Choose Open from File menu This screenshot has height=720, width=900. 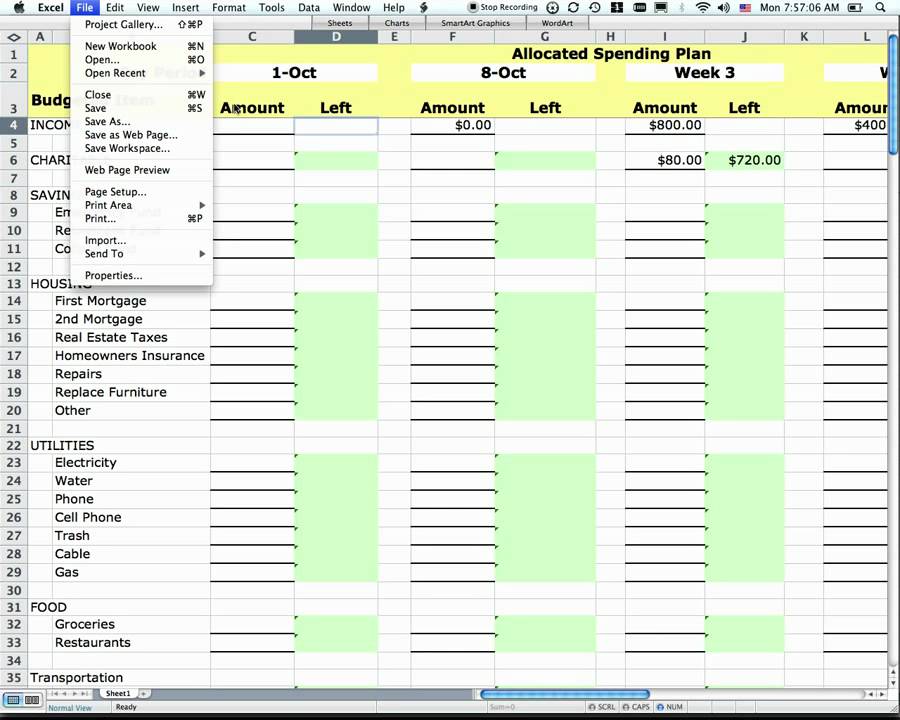point(141,60)
